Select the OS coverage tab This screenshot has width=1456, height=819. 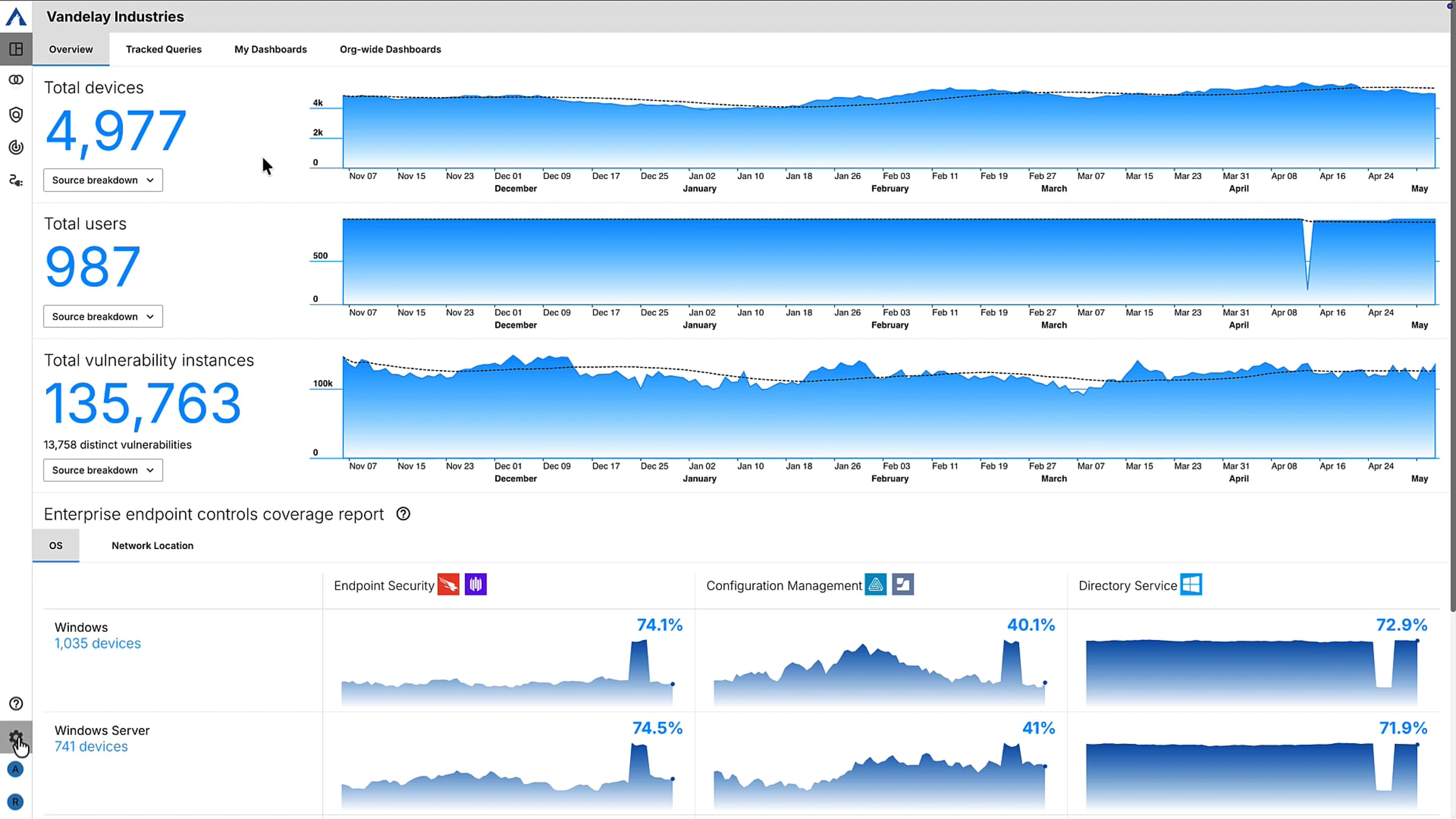[x=56, y=545]
